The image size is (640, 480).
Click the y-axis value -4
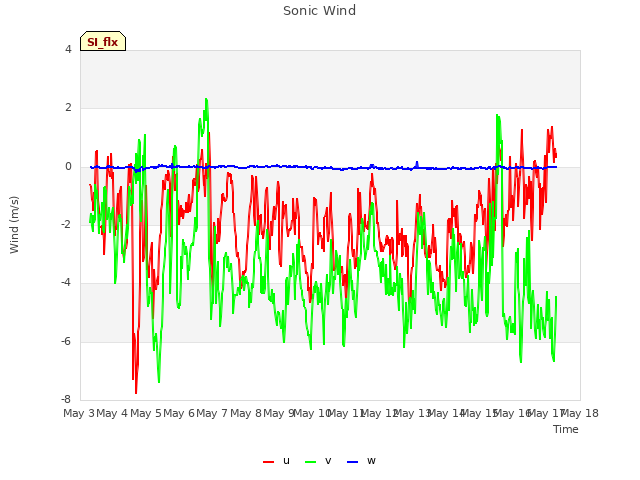(x=66, y=283)
